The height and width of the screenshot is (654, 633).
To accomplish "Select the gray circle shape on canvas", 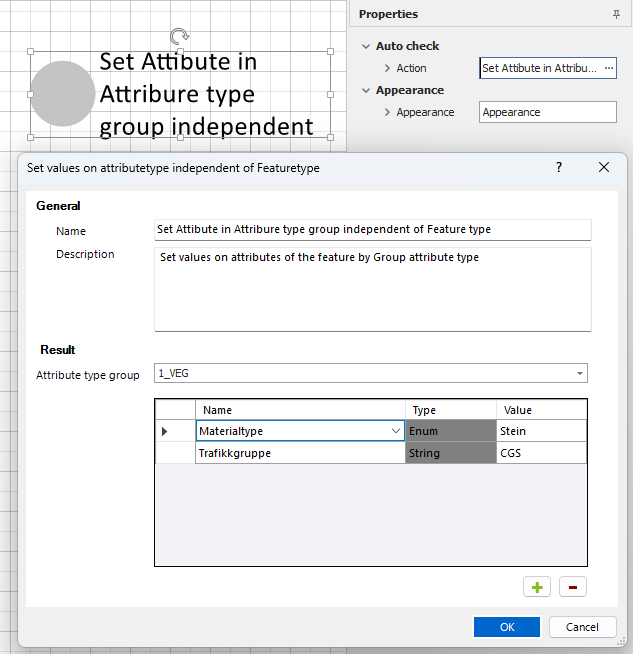I will click(63, 94).
